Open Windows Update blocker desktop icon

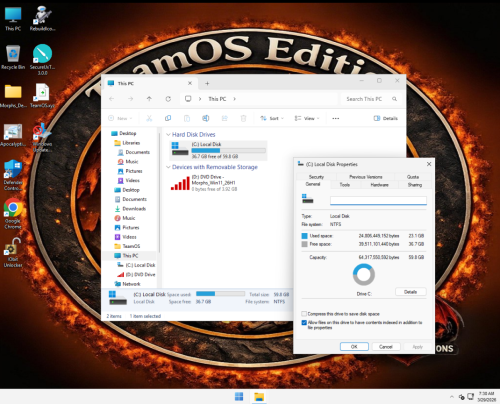click(42, 137)
